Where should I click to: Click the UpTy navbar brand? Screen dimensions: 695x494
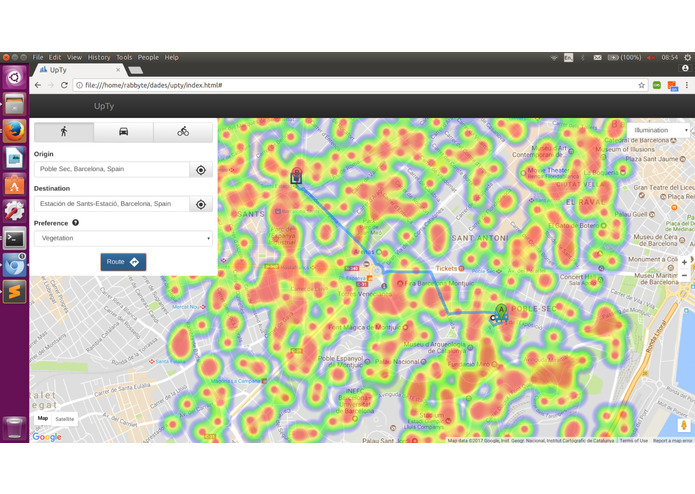pyautogui.click(x=104, y=106)
